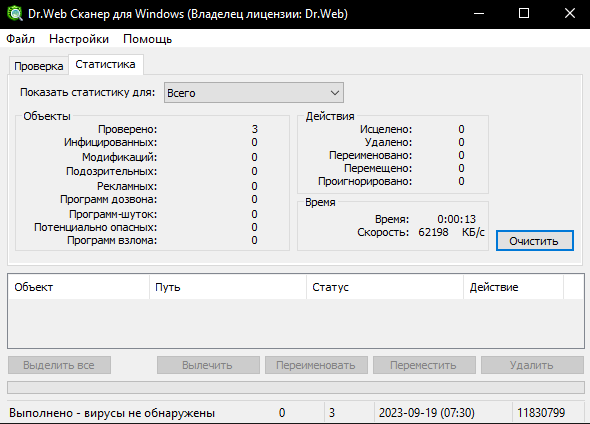Click the Рекламных label

pos(127,186)
